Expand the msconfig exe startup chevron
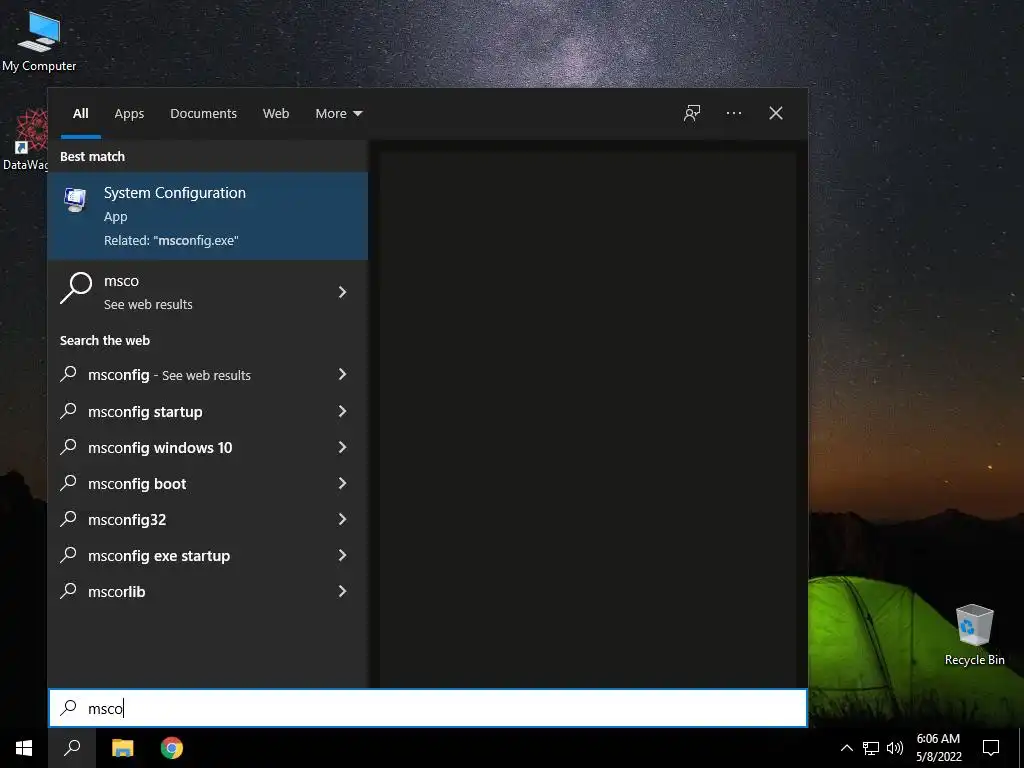The height and width of the screenshot is (768, 1024). pyautogui.click(x=342, y=555)
